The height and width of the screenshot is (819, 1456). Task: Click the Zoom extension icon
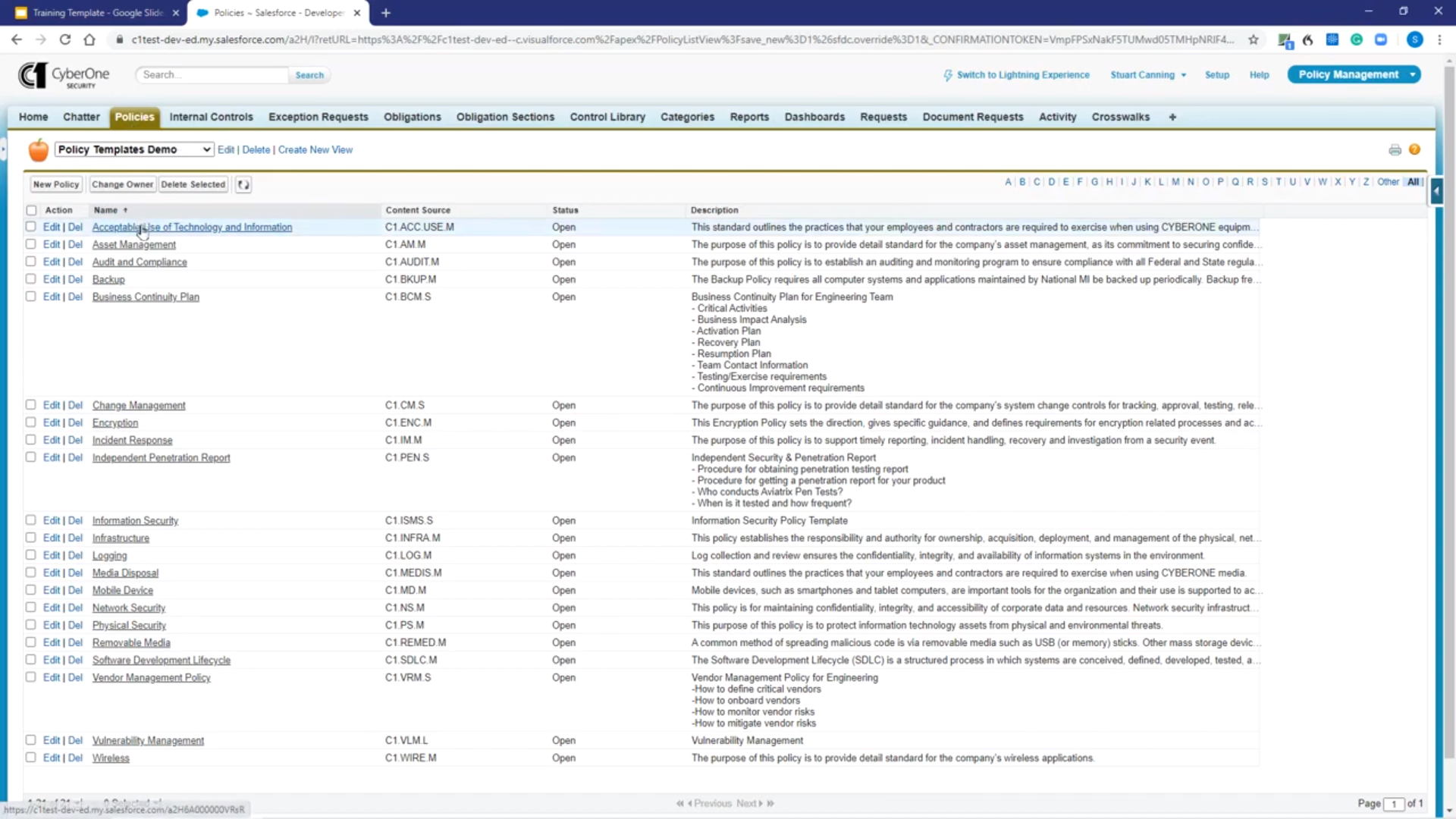[1381, 39]
